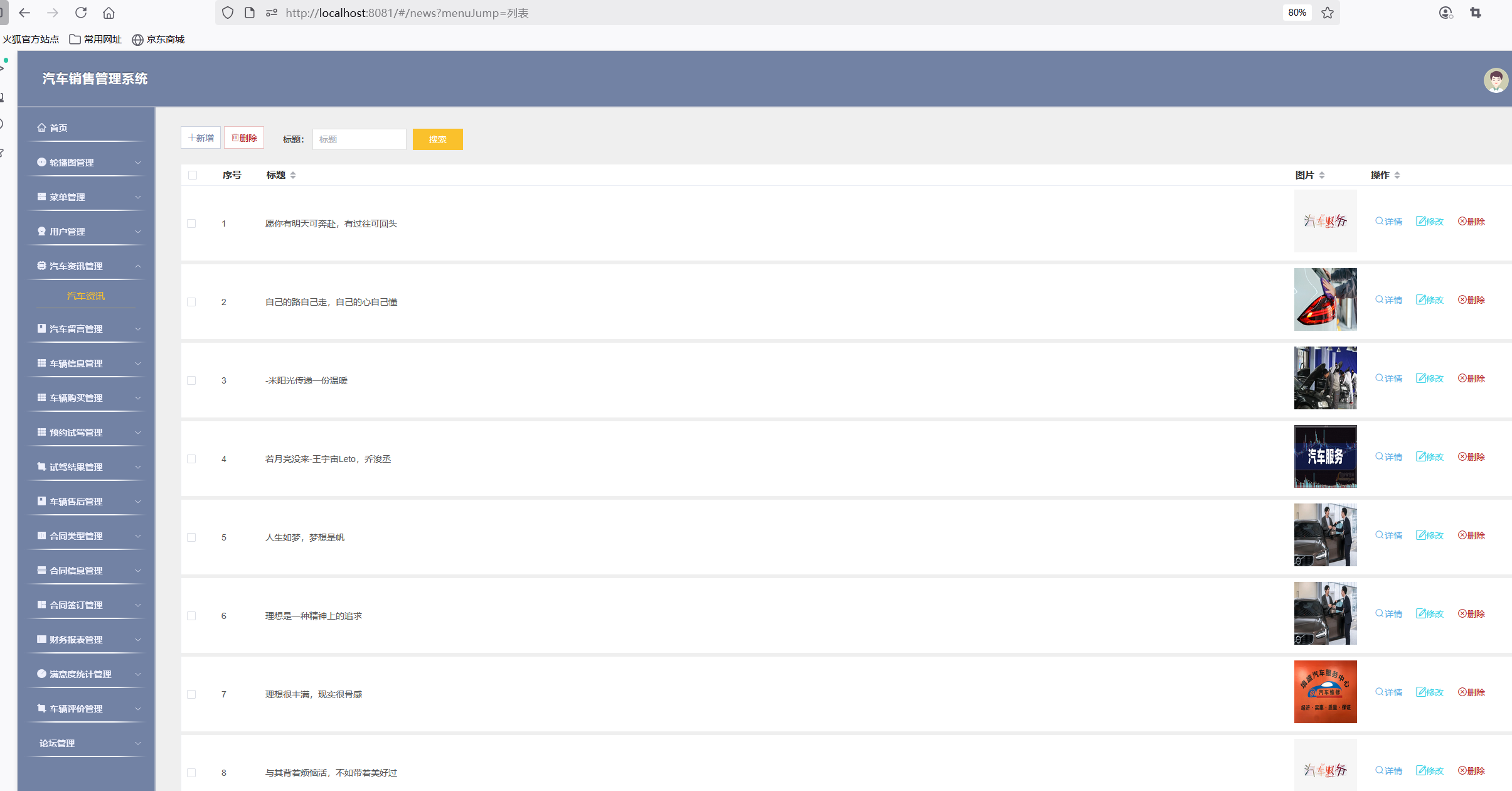The image size is (1512, 791).
Task: Click the 新增 add button
Action: (201, 138)
